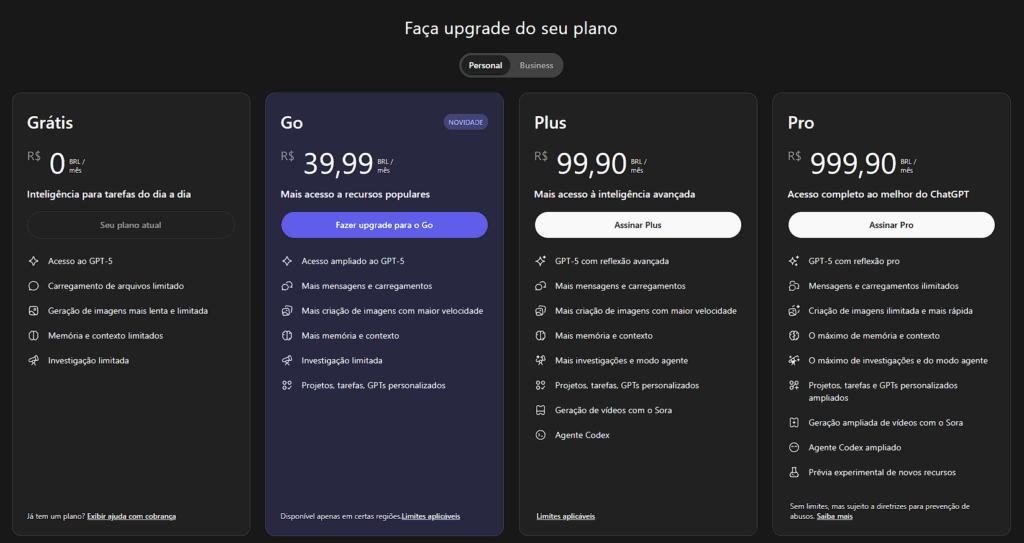This screenshot has width=1024, height=543.
Task: Click image icon next to Geração de imagens mais lenta
Action: 34,311
